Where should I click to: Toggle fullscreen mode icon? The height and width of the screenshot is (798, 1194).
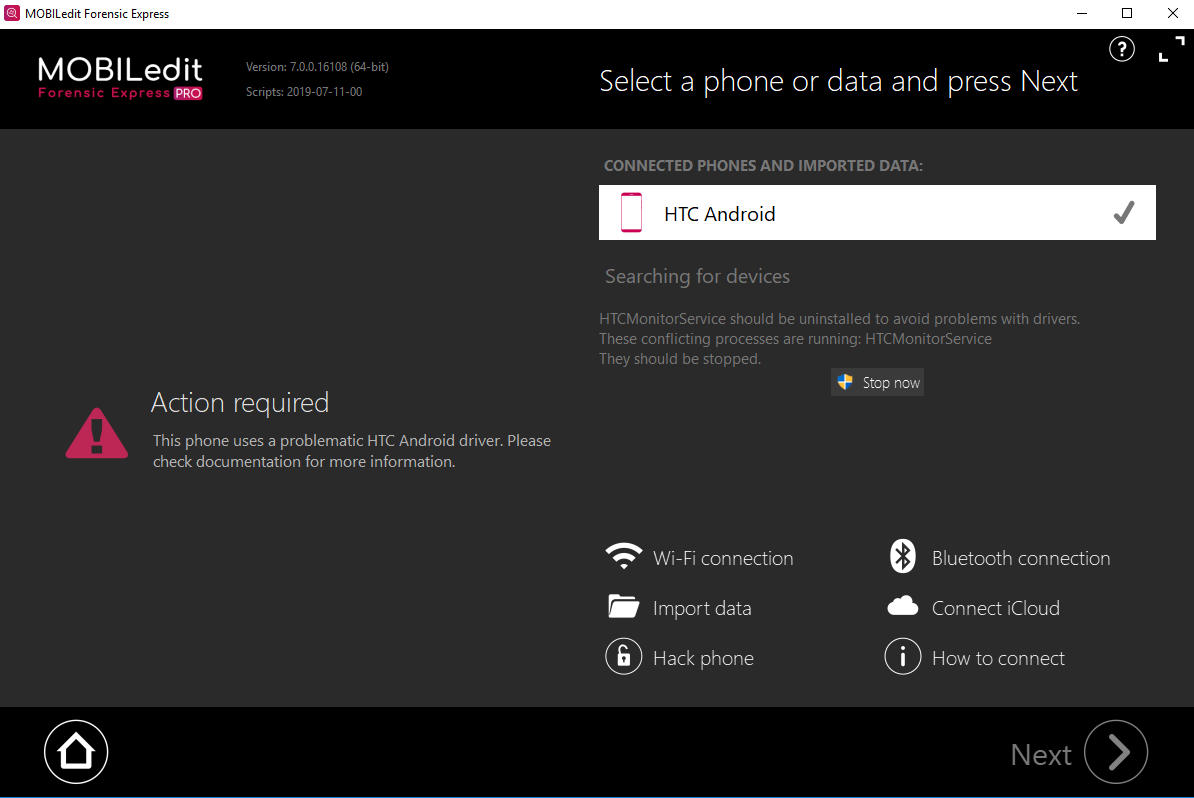pyautogui.click(x=1170, y=49)
